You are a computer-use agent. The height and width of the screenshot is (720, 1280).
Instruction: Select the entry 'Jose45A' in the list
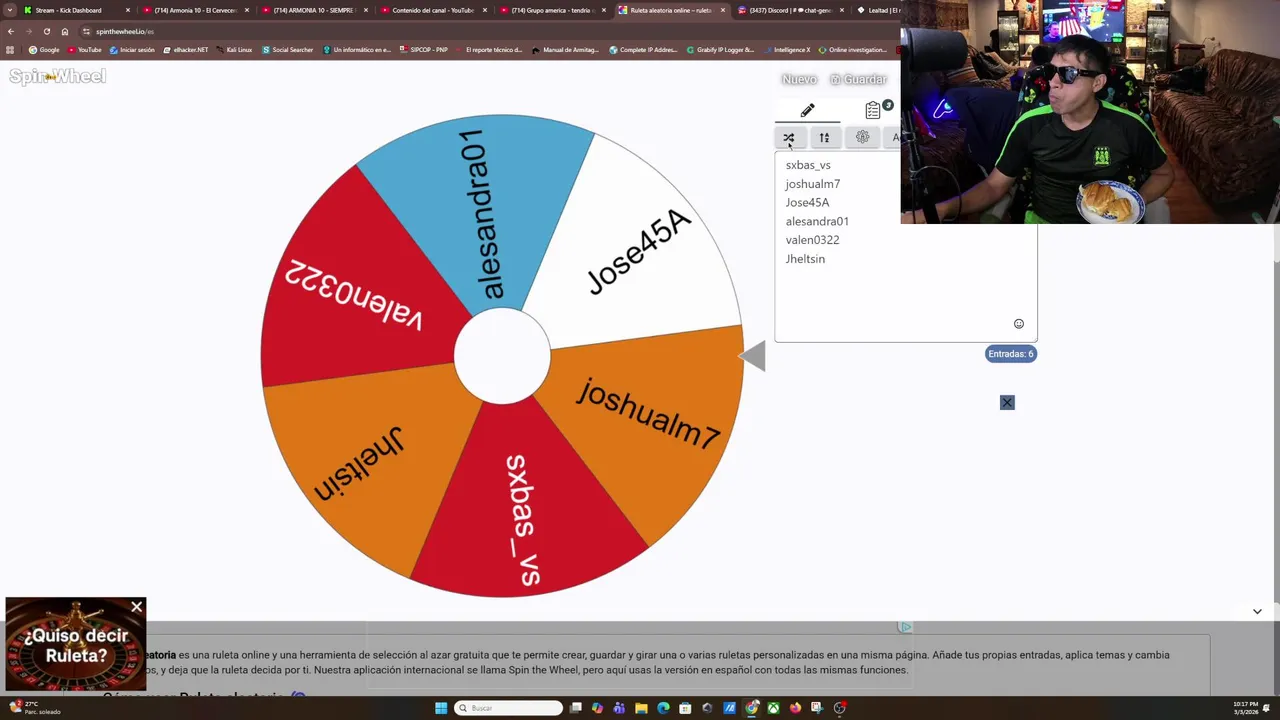[x=807, y=202]
